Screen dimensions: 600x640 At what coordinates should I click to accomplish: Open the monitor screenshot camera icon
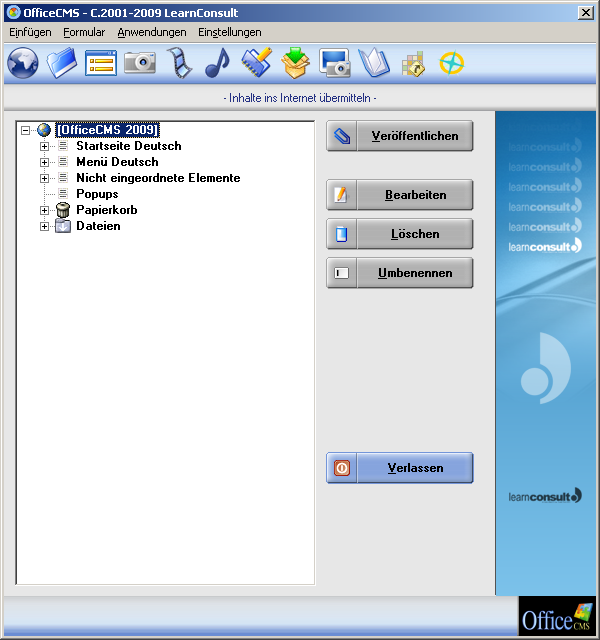(x=335, y=63)
